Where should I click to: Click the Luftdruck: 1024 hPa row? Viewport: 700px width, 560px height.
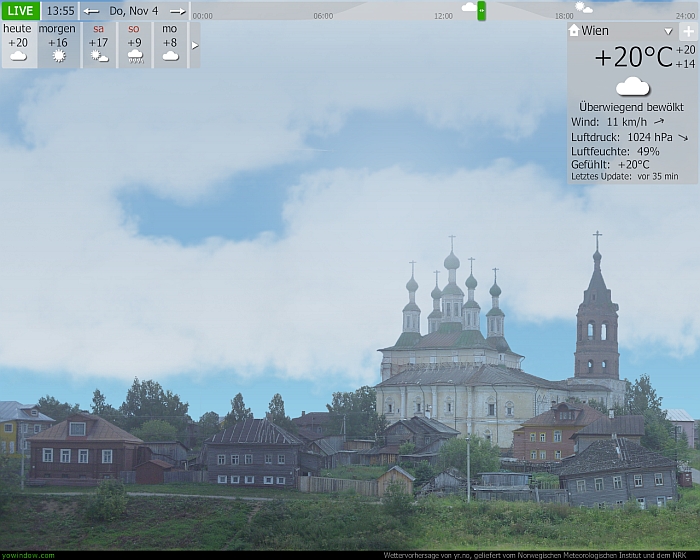pyautogui.click(x=629, y=137)
